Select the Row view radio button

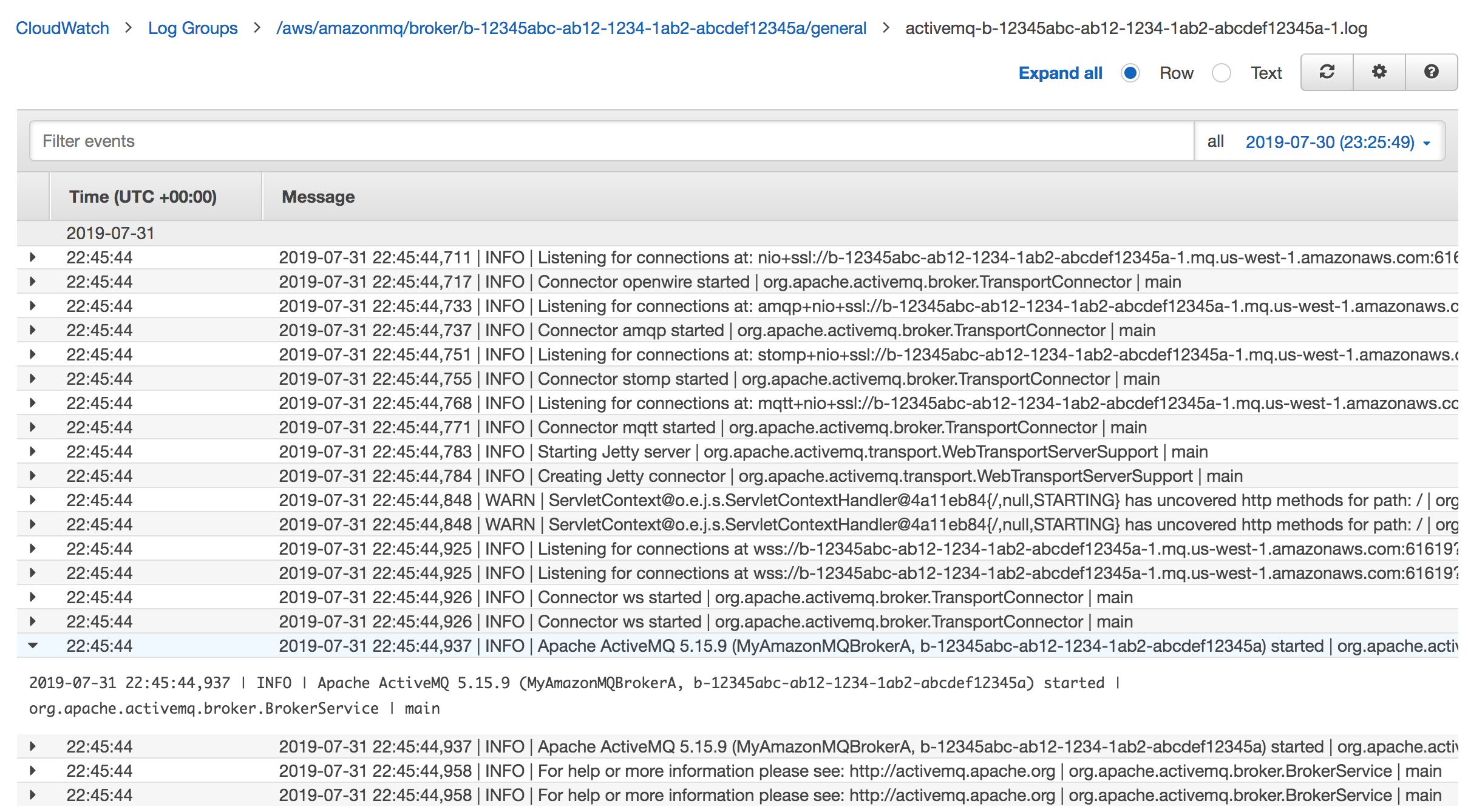coord(1130,73)
